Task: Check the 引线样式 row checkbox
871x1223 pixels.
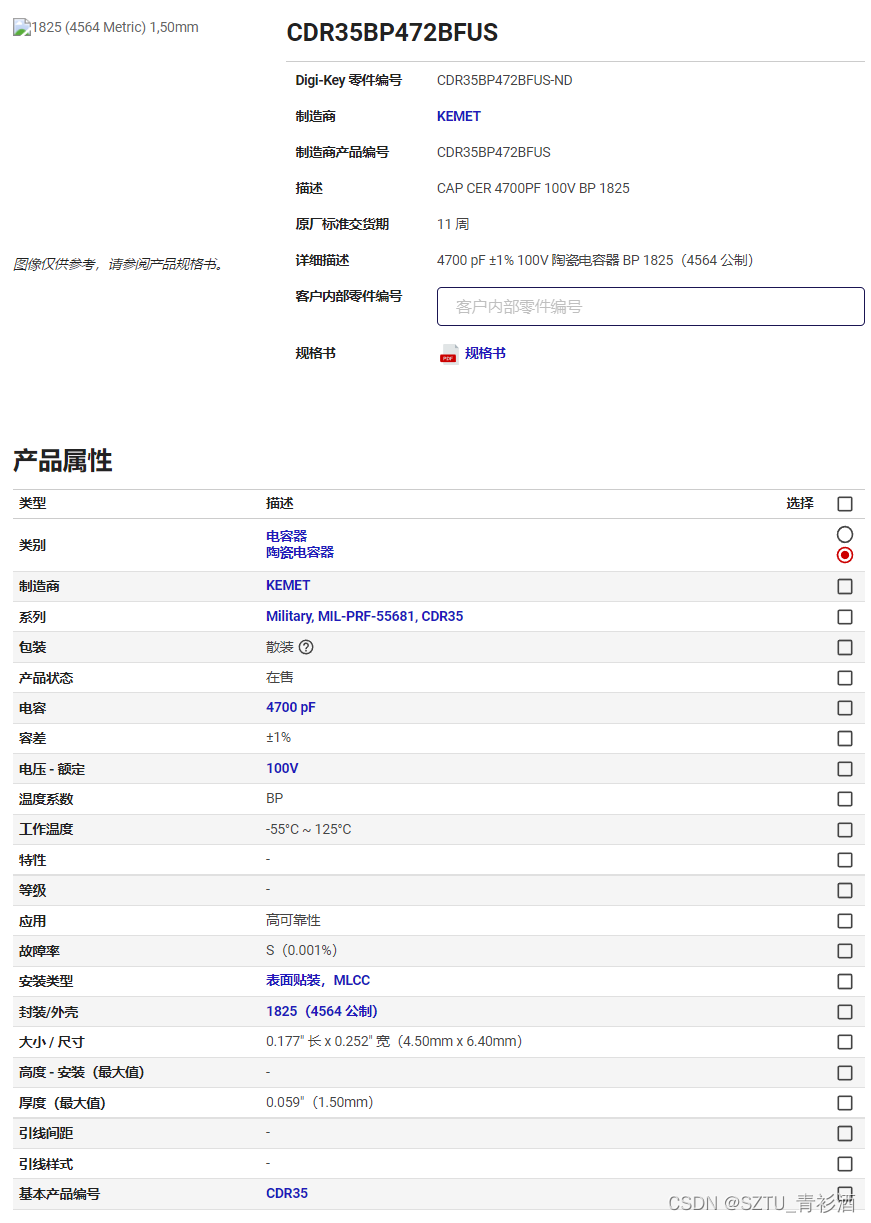Action: (845, 1164)
